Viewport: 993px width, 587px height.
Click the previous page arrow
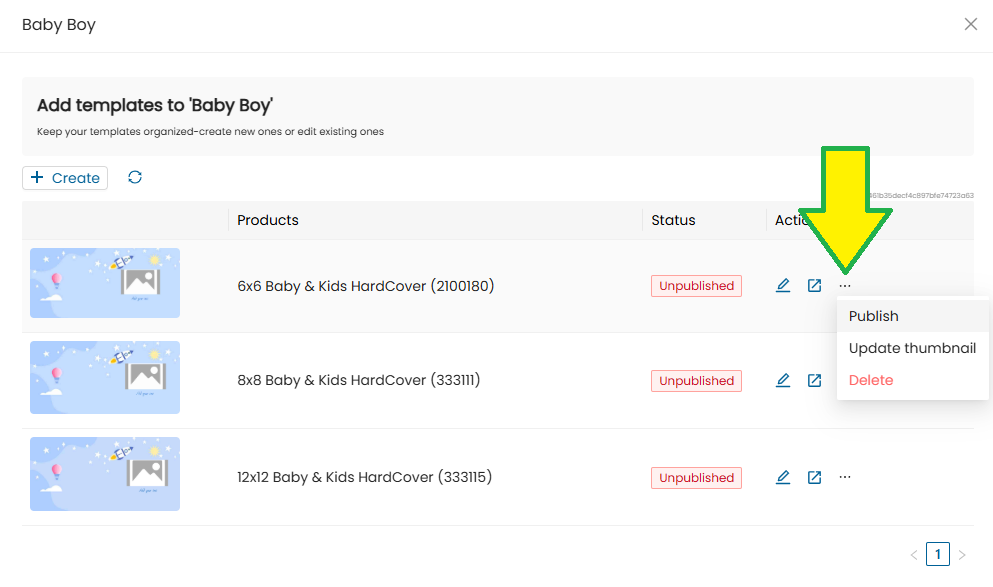pos(914,554)
